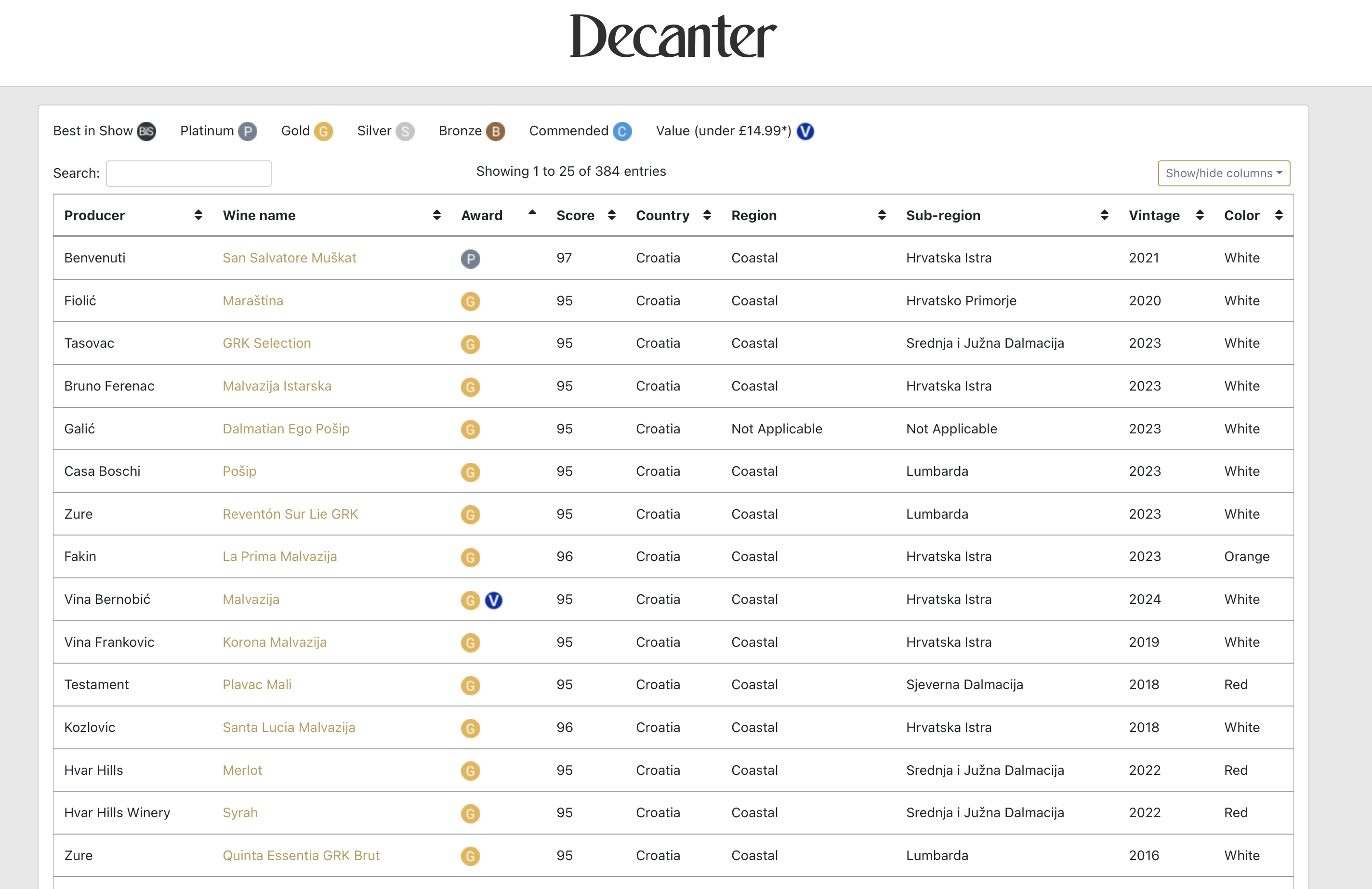
Task: Click Gold award icon for Hvar Hills Merlot
Action: pos(470,771)
